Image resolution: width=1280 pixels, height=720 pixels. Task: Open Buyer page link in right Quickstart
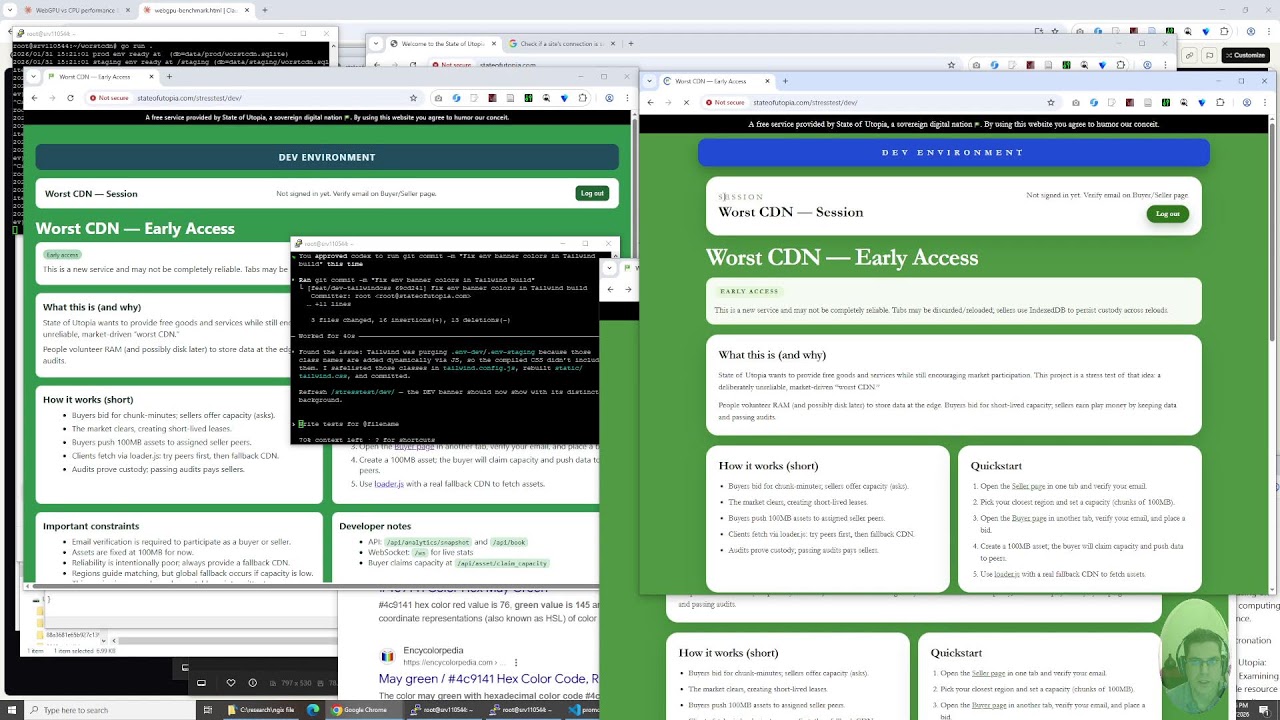(1028, 518)
